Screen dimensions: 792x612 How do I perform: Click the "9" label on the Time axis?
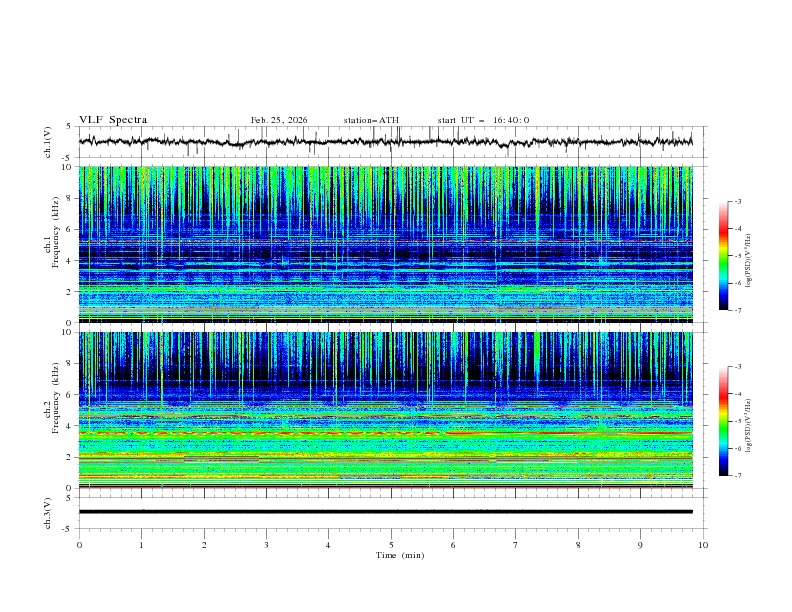point(640,545)
